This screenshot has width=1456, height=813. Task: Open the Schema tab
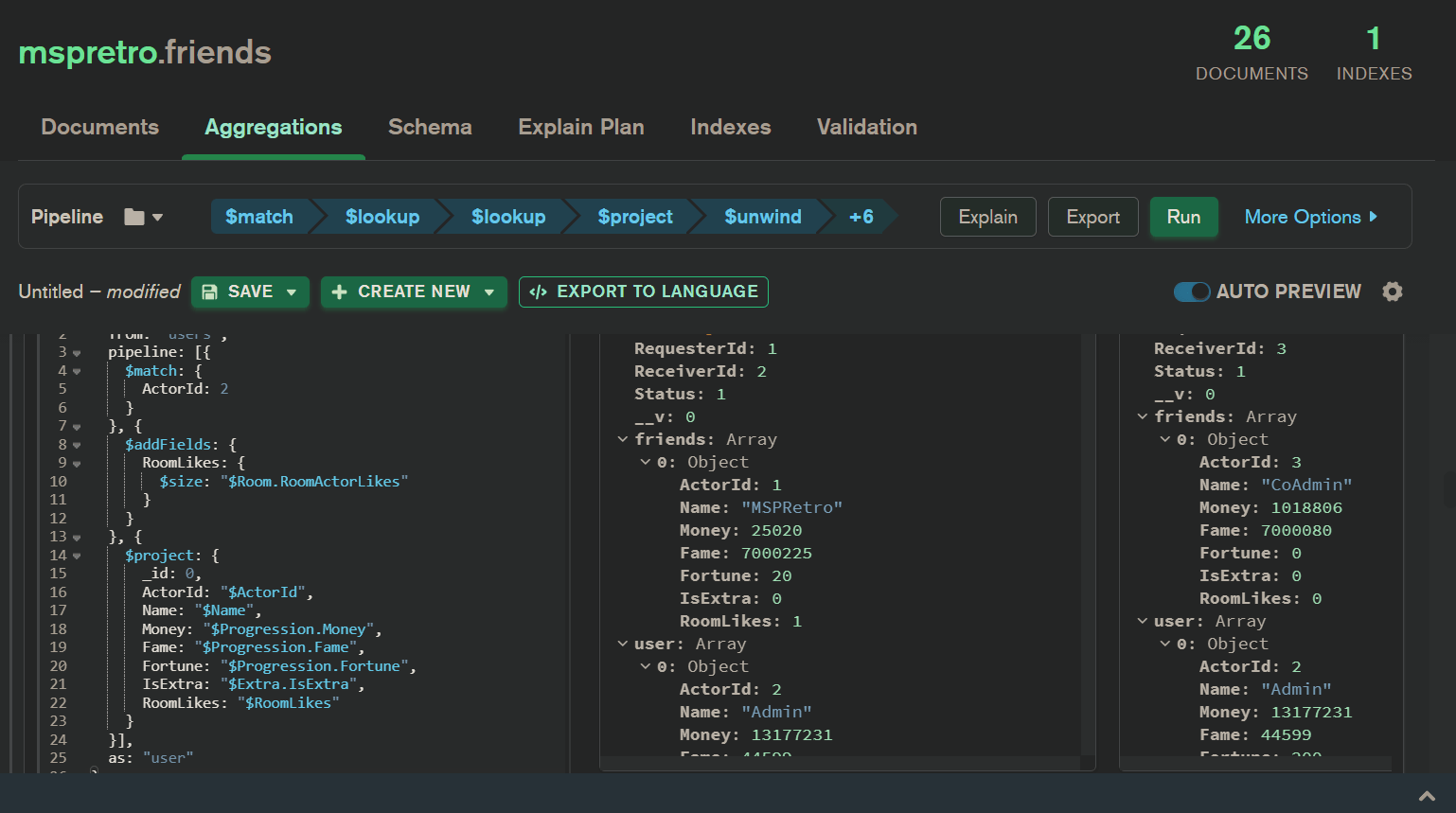430,127
